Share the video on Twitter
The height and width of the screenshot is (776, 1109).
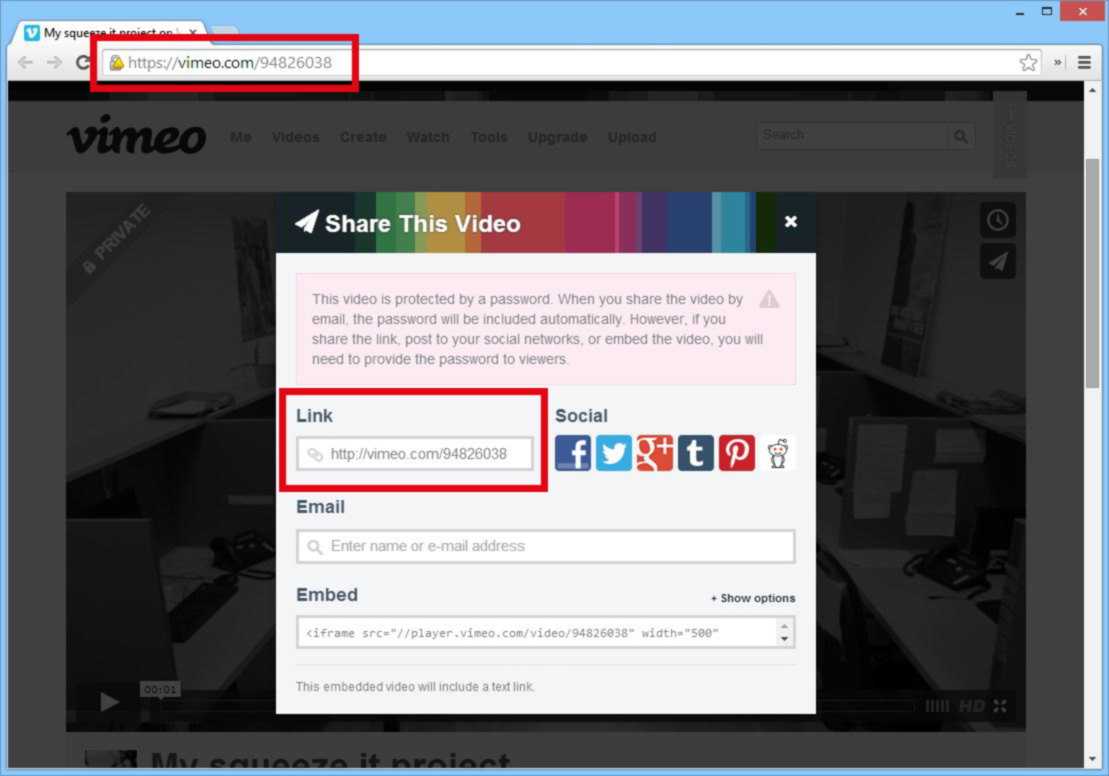pyautogui.click(x=613, y=453)
